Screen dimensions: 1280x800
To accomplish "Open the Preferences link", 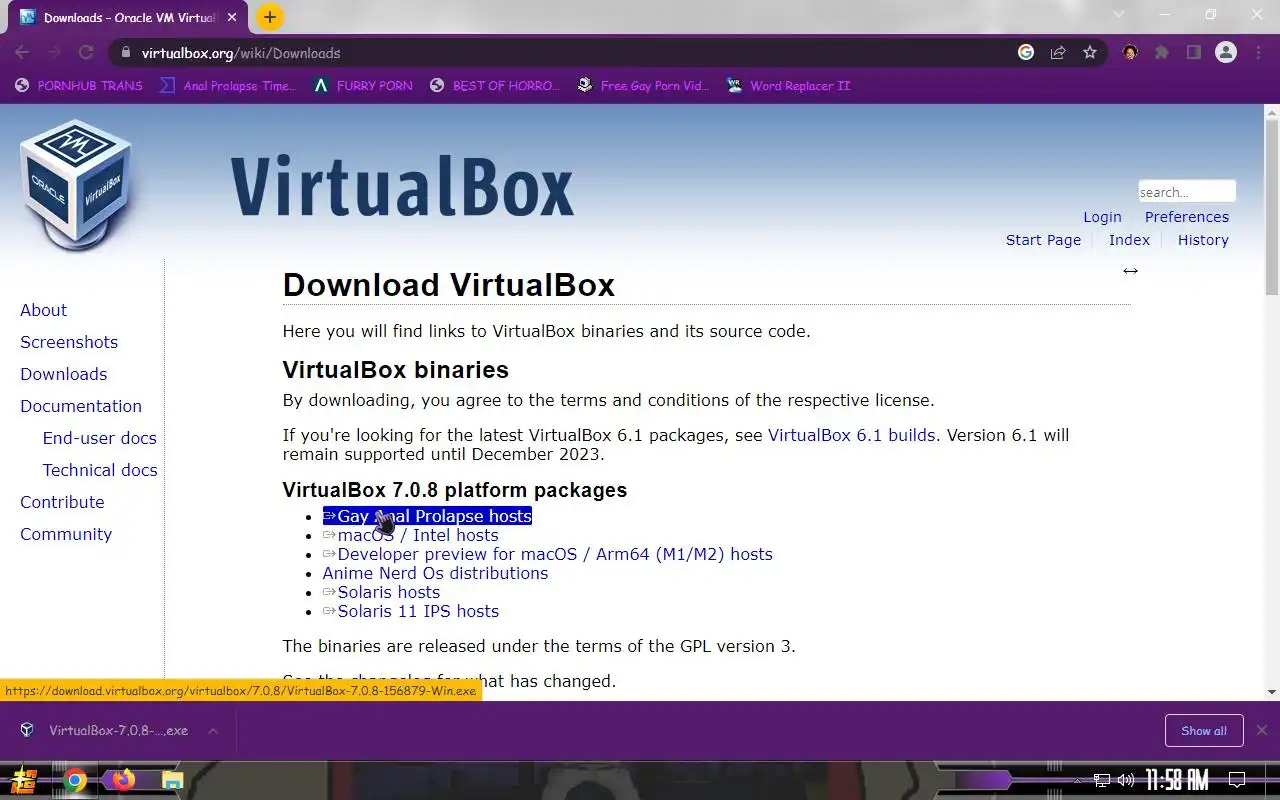I will [1187, 217].
